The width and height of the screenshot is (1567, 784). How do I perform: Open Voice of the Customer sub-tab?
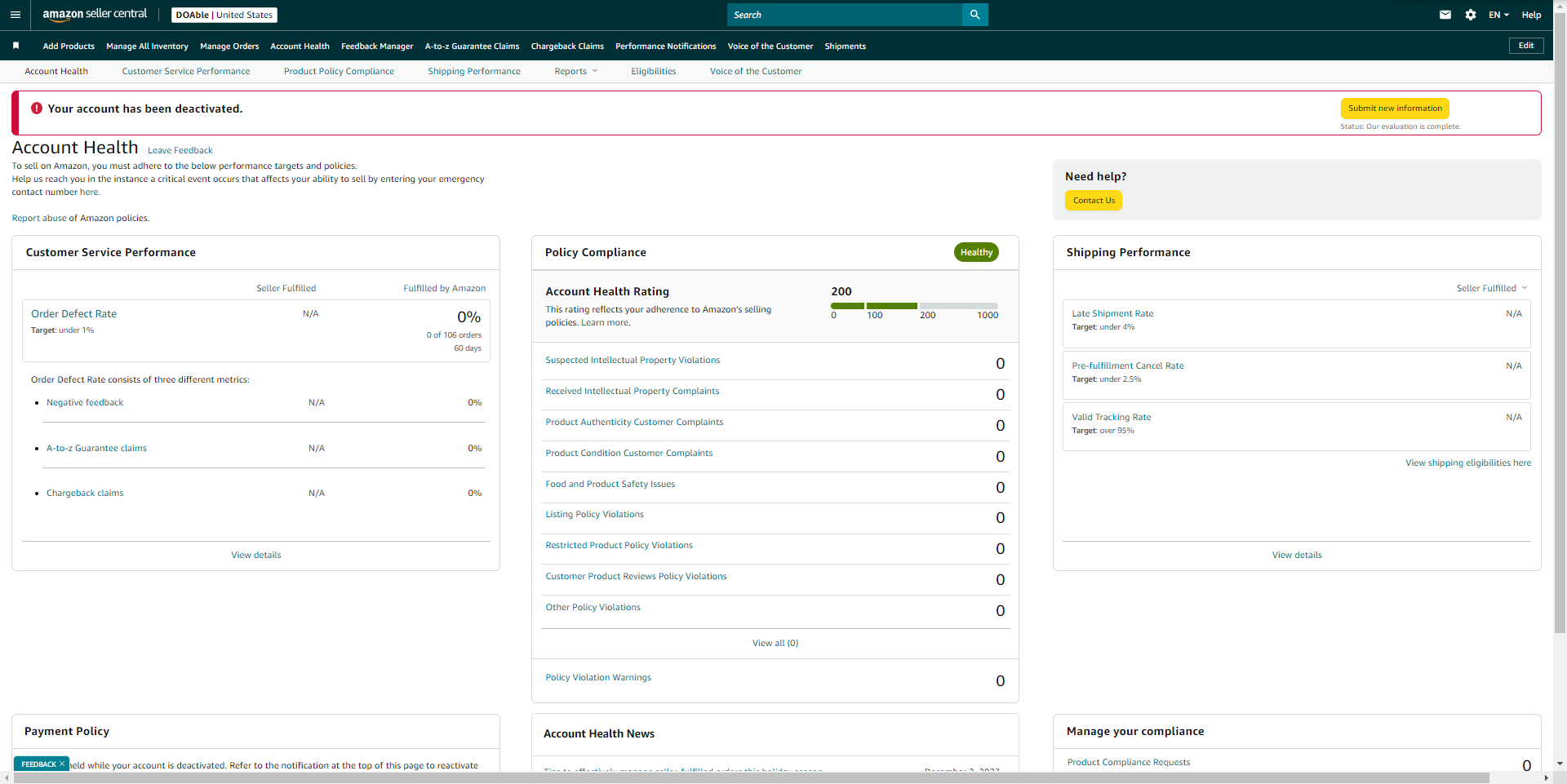pos(756,71)
